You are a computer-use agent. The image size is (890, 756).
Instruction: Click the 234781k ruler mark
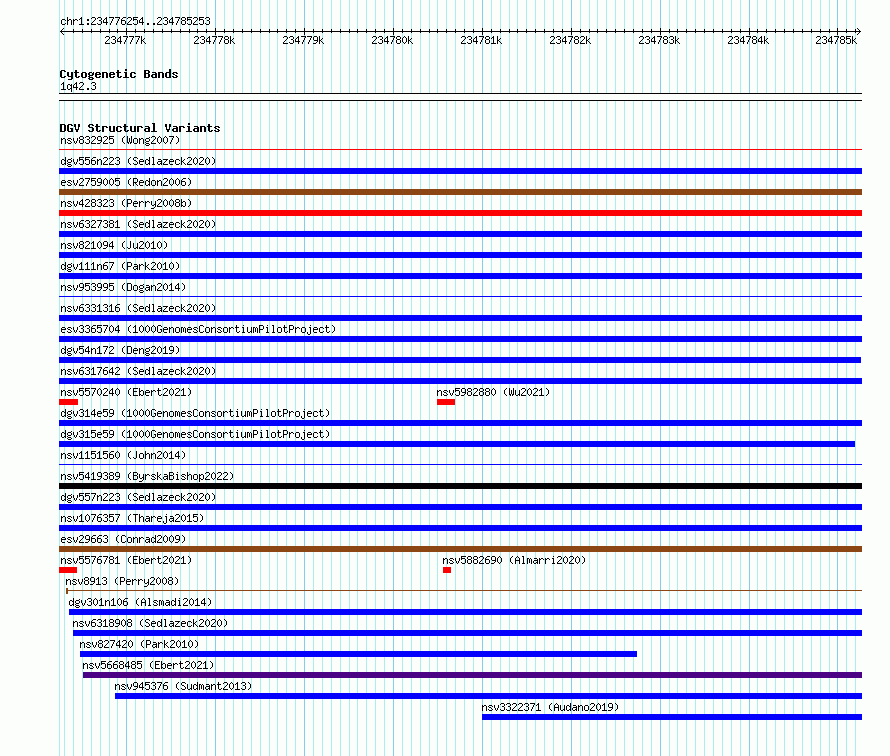coord(481,40)
